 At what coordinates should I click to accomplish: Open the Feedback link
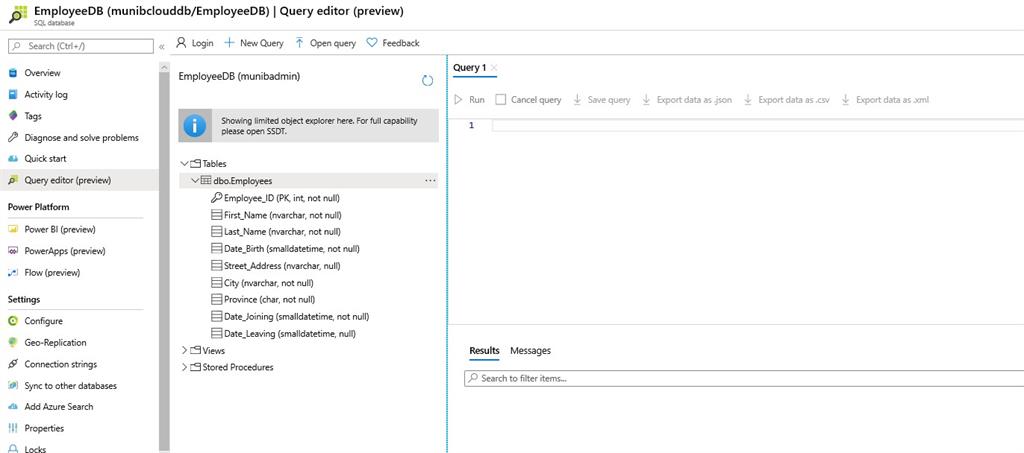pos(392,43)
